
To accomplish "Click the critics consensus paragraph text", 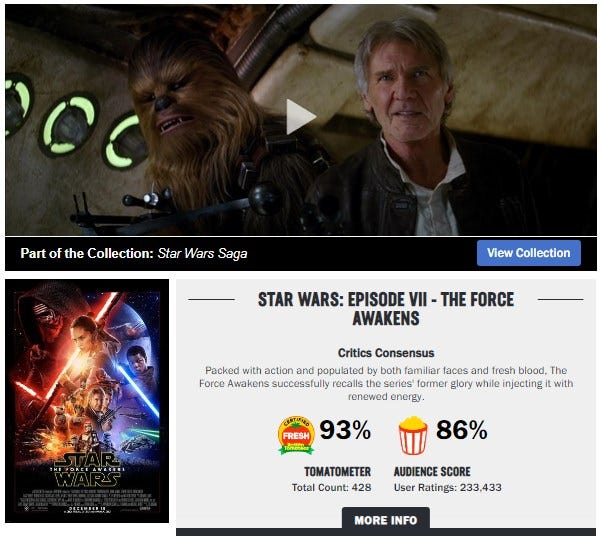I will [386, 383].
